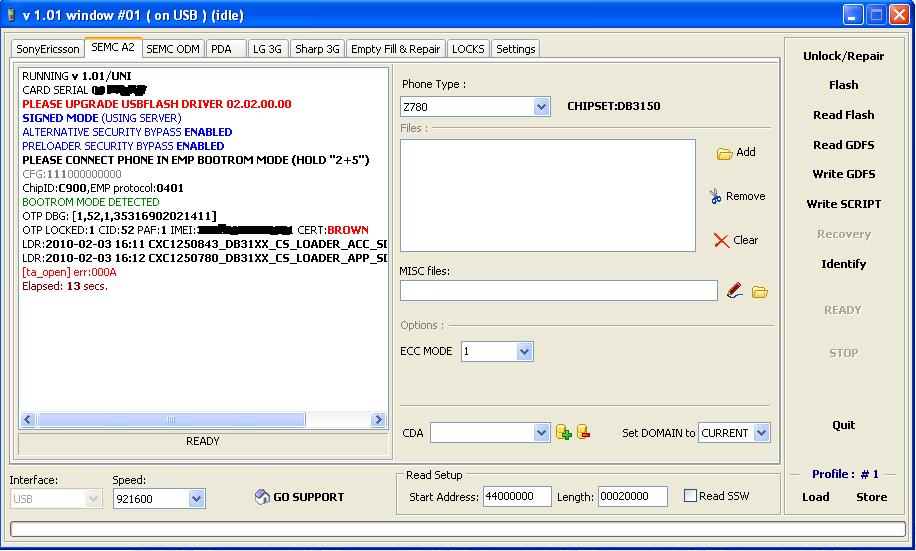Click the log scrollbar right arrow
Screen dimensions: 916x551
pos(378,420)
